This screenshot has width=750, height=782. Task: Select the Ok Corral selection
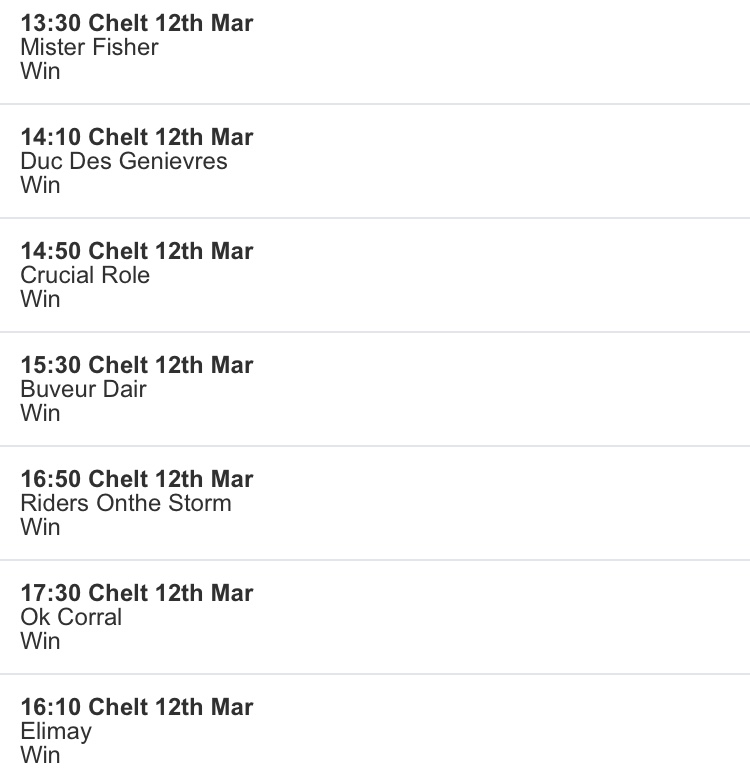click(71, 617)
